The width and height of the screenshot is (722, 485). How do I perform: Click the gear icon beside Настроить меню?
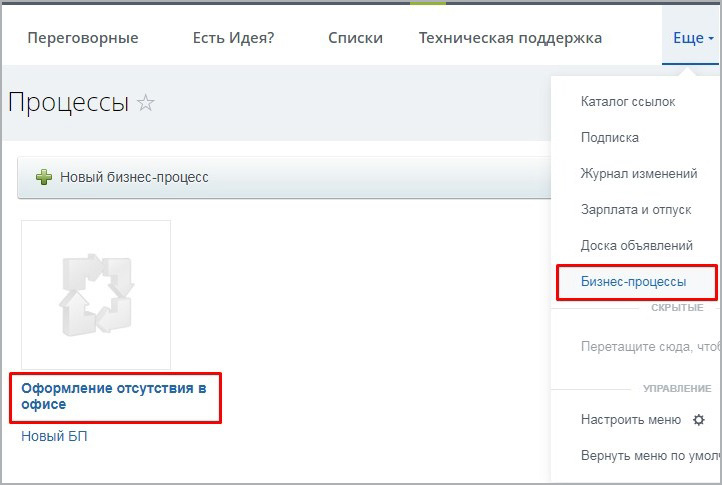pyautogui.click(x=699, y=420)
